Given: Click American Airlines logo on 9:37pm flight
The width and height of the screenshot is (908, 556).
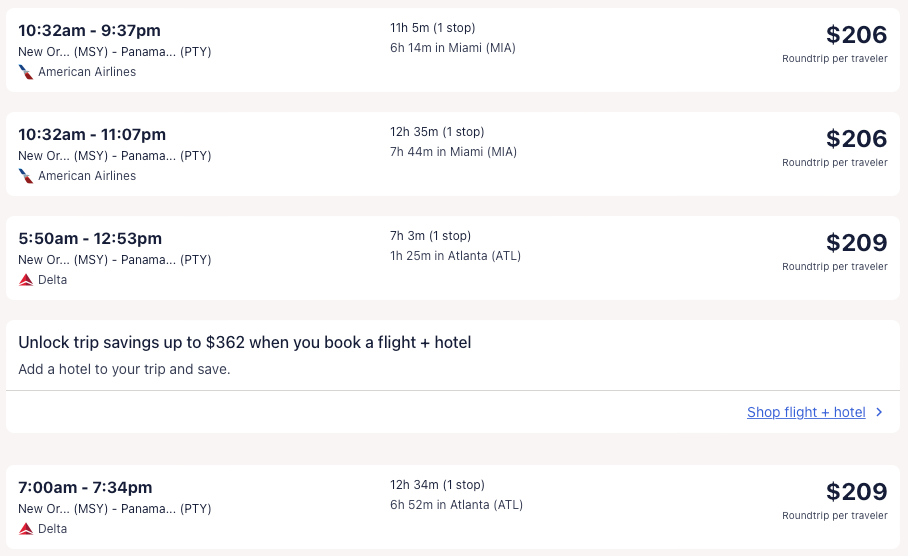Looking at the screenshot, I should click(x=26, y=72).
